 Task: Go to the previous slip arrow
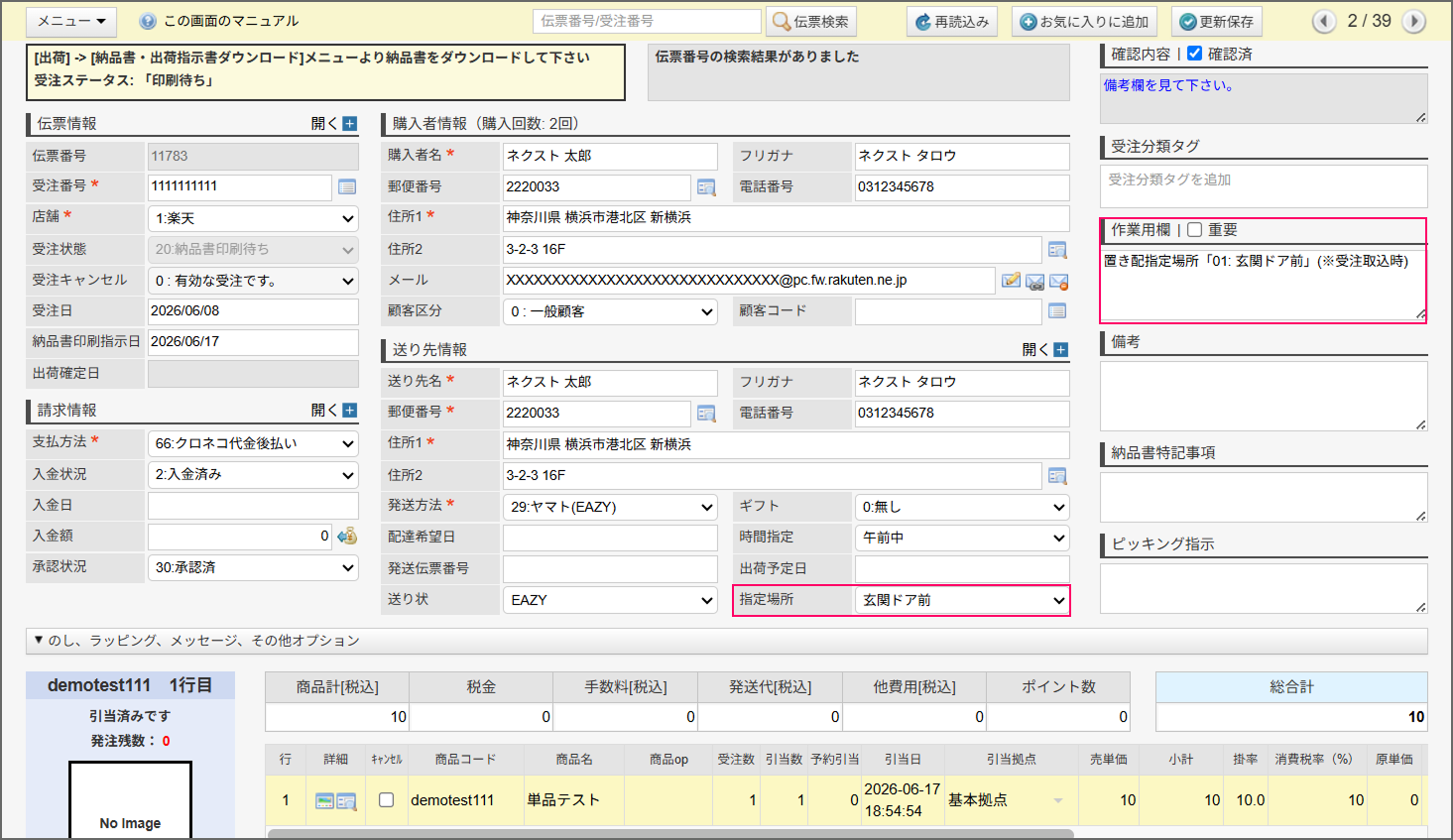point(1324,21)
